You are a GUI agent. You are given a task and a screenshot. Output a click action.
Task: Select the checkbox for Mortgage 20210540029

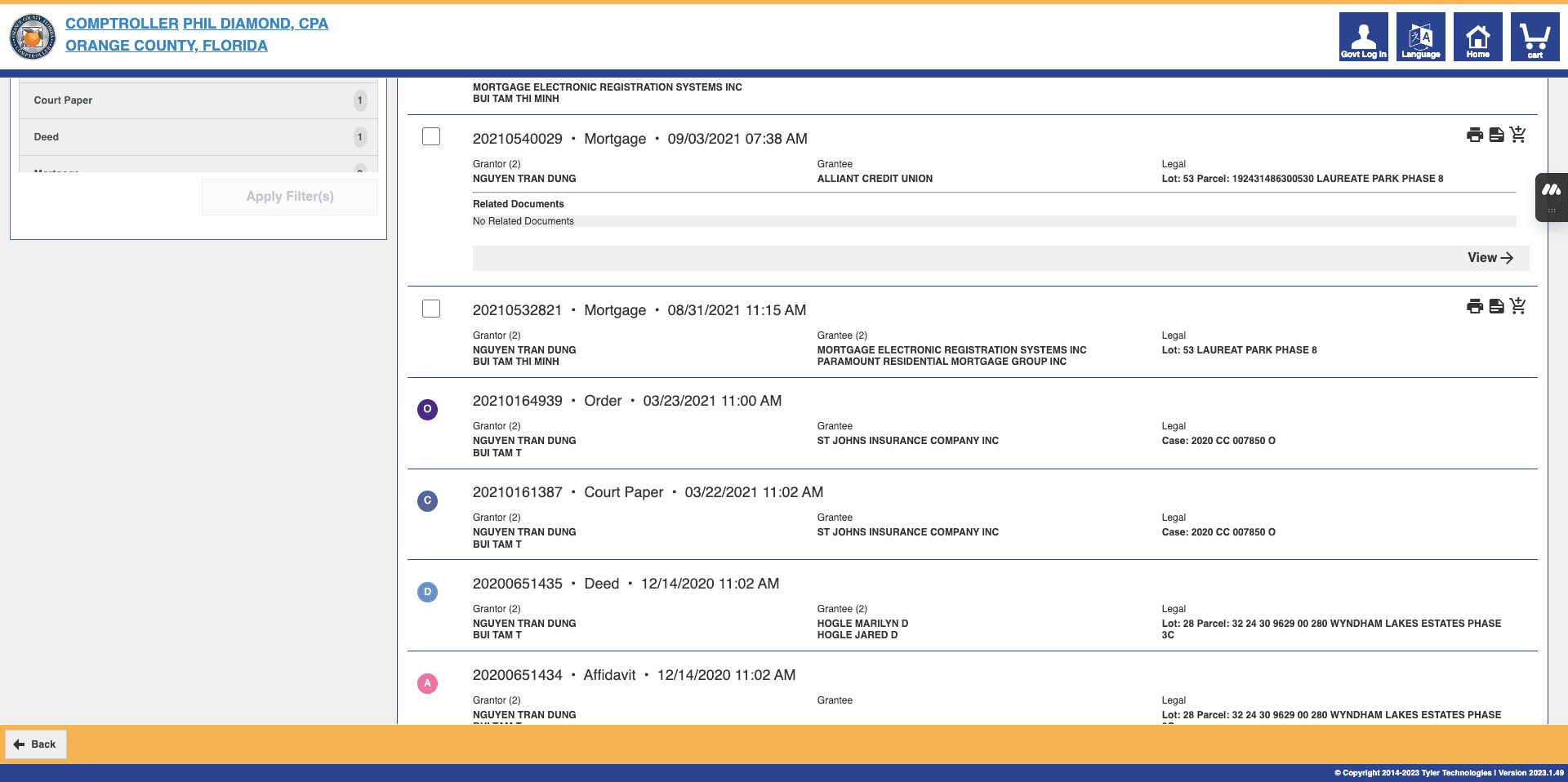tap(431, 136)
